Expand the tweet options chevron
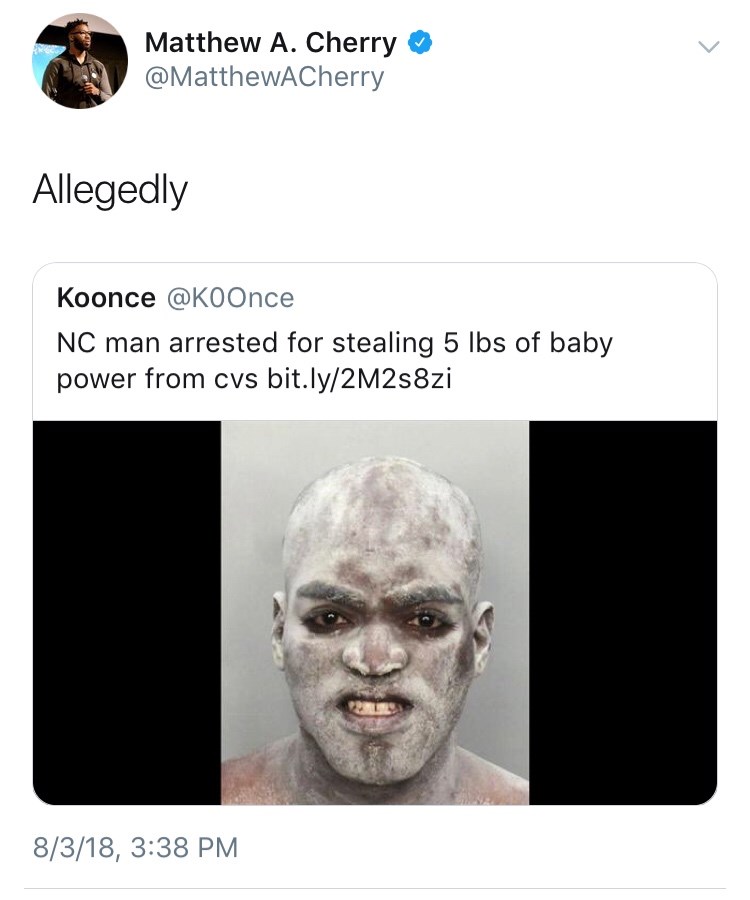This screenshot has height=900, width=750. (708, 46)
